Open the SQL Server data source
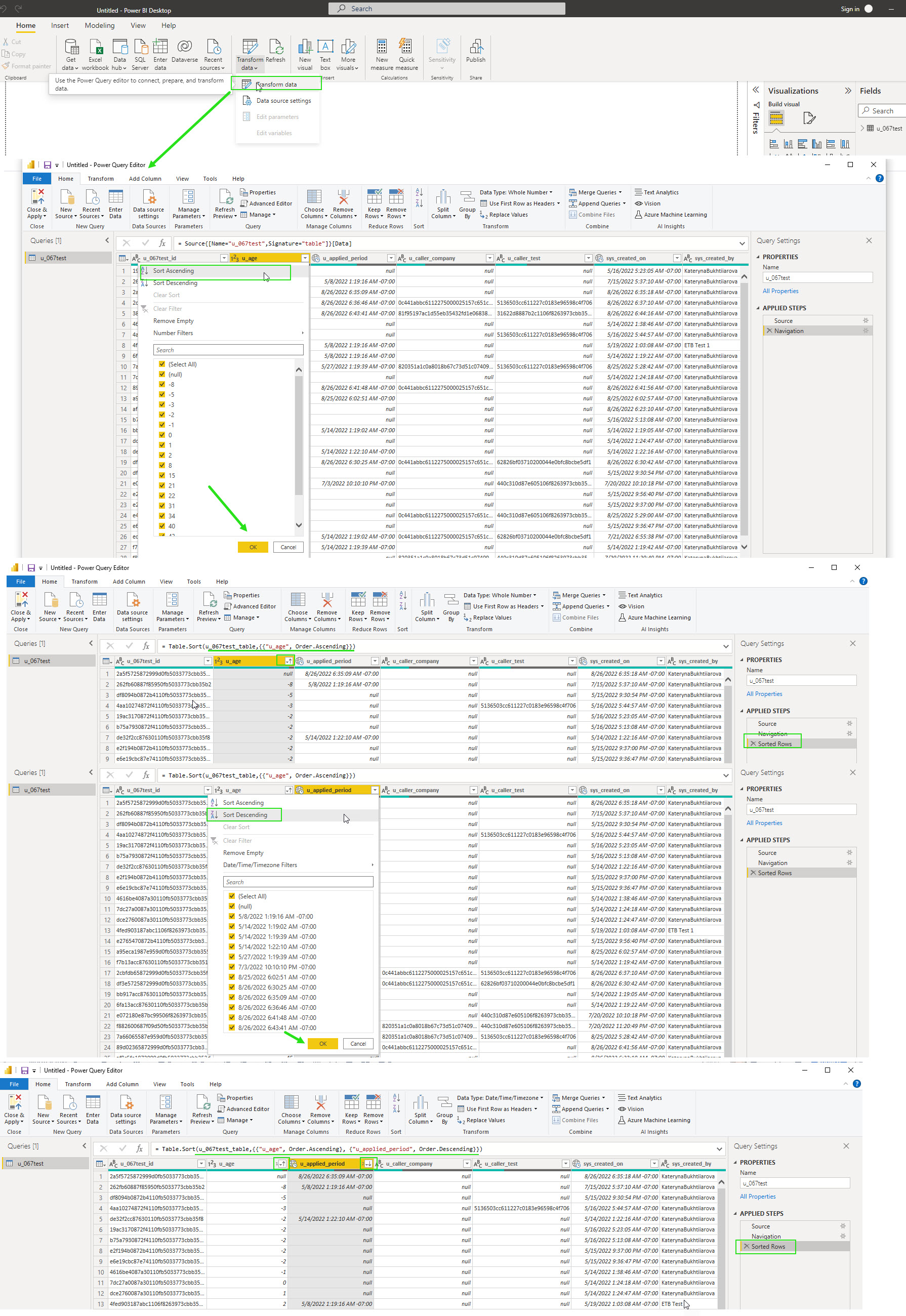Image resolution: width=906 pixels, height=1316 pixels. click(x=140, y=55)
